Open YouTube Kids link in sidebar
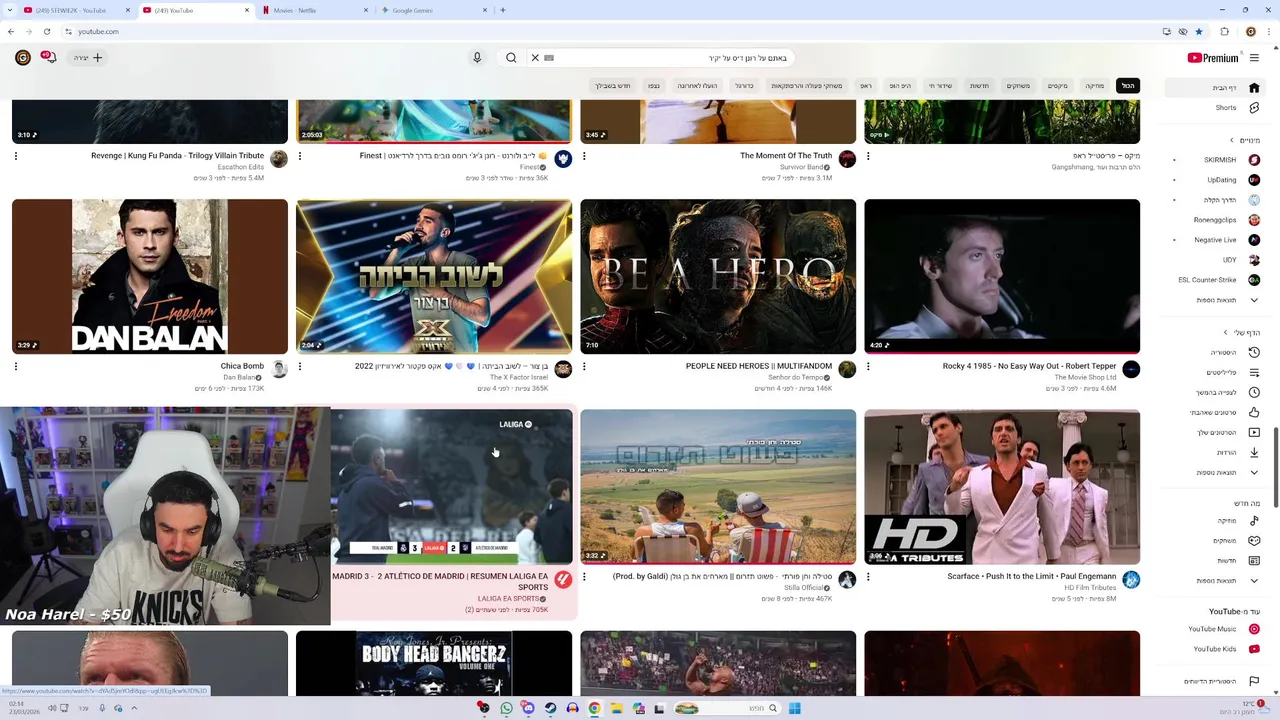The height and width of the screenshot is (720, 1280). point(1225,649)
